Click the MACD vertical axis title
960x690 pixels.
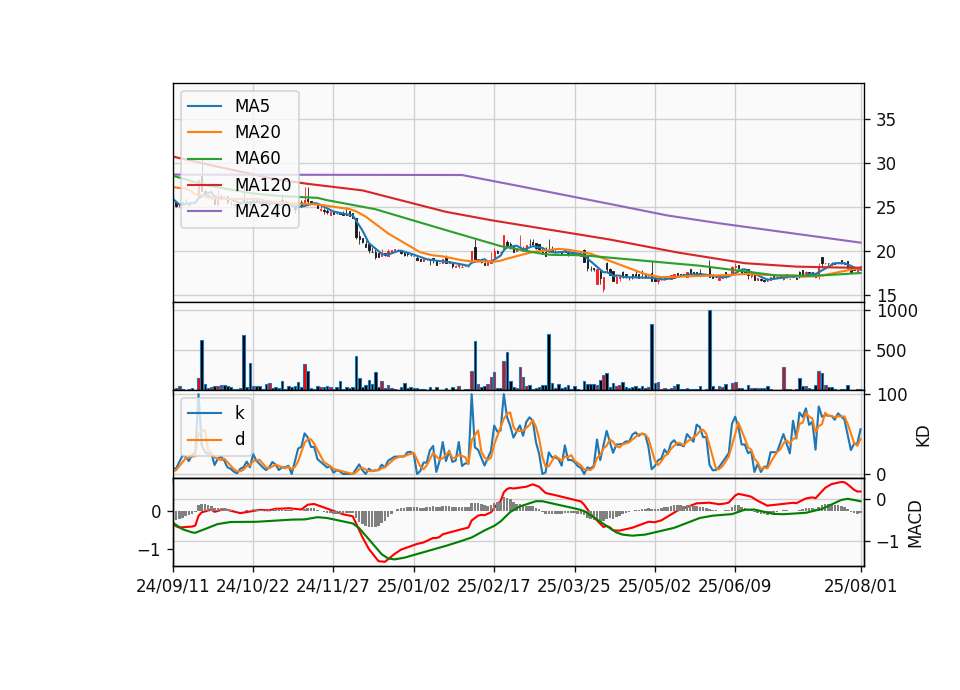(x=915, y=524)
